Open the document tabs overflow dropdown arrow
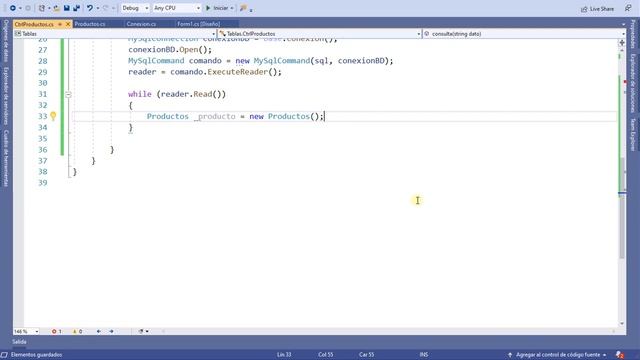 tap(623, 24)
